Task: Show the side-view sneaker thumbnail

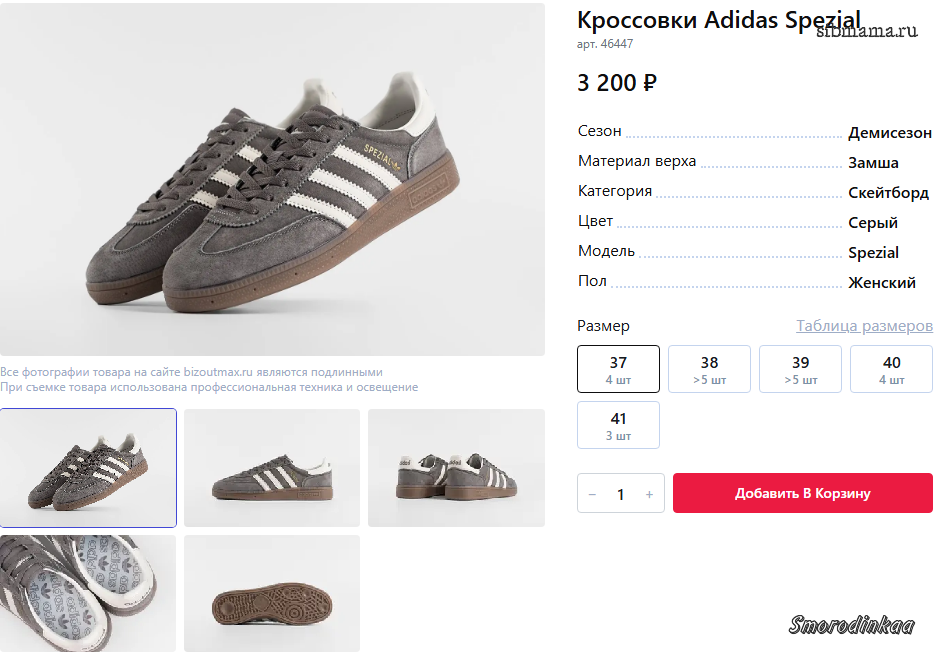Action: (272, 468)
